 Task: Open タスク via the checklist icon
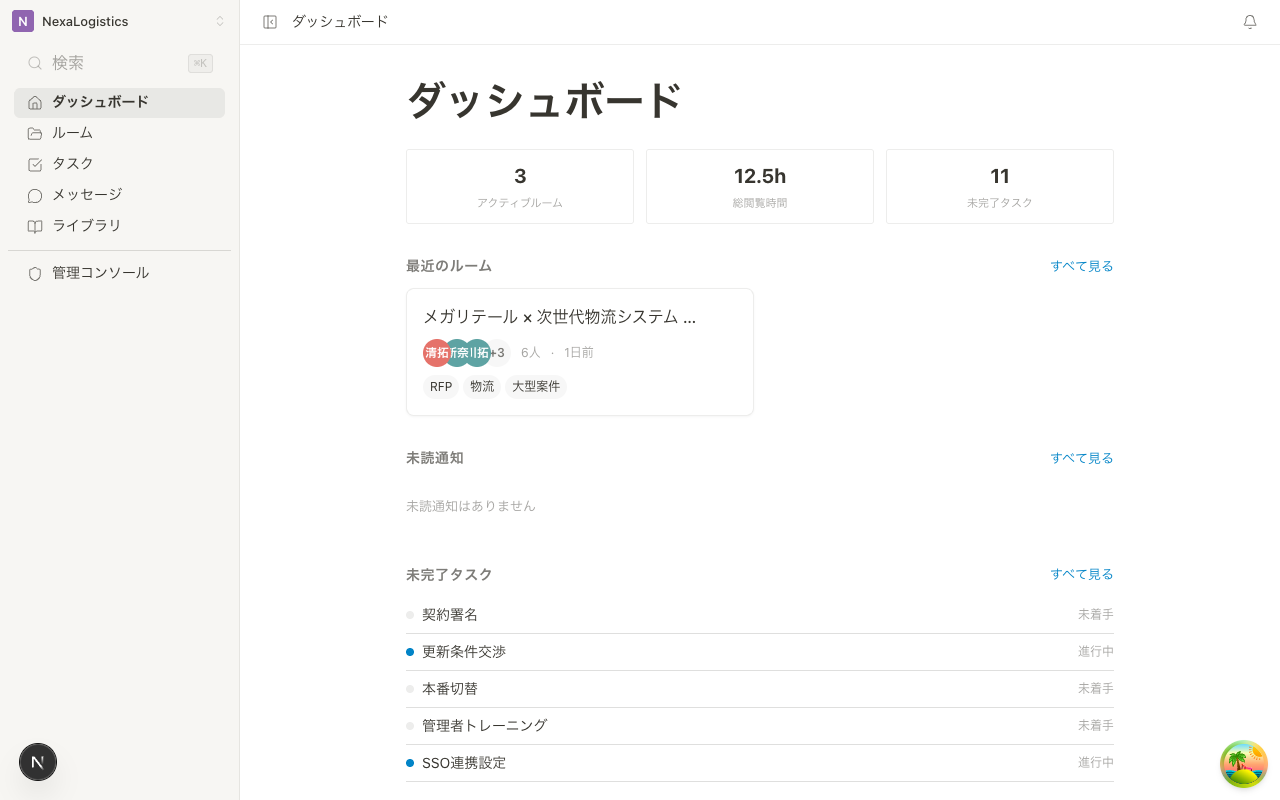tap(34, 163)
